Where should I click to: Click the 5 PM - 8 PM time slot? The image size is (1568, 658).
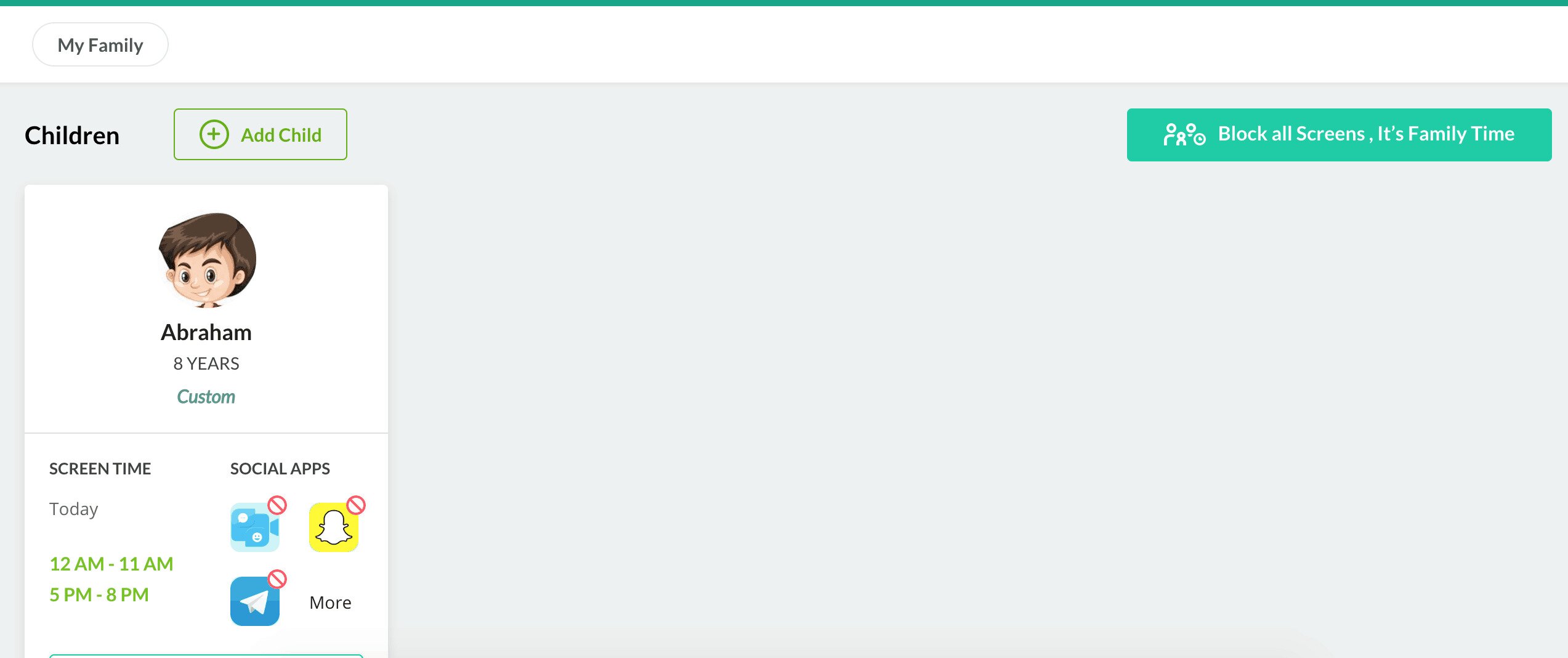pyautogui.click(x=99, y=595)
